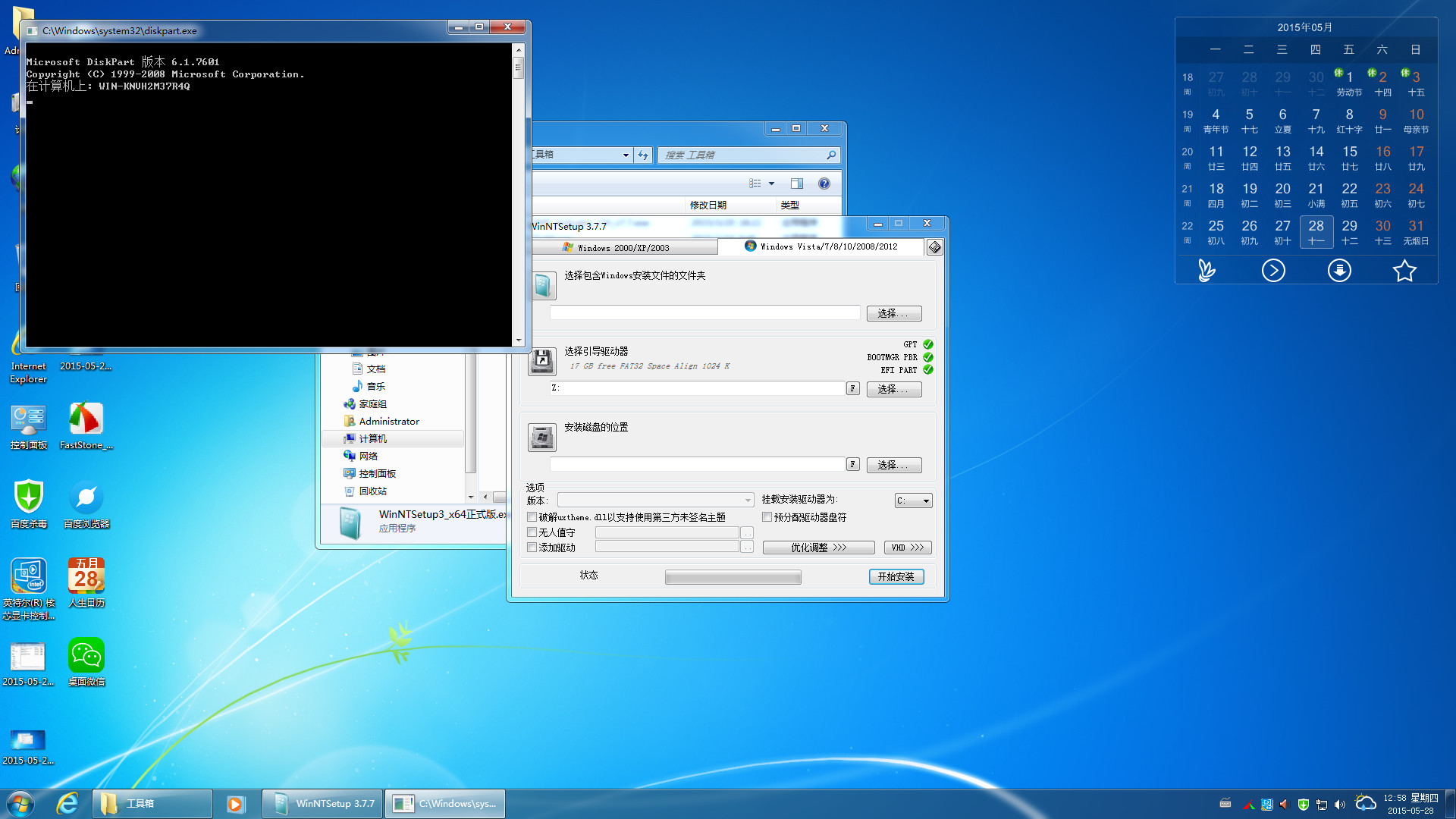Expand the 优化调整 >>> options
This screenshot has height=819, width=1456.
818,548
